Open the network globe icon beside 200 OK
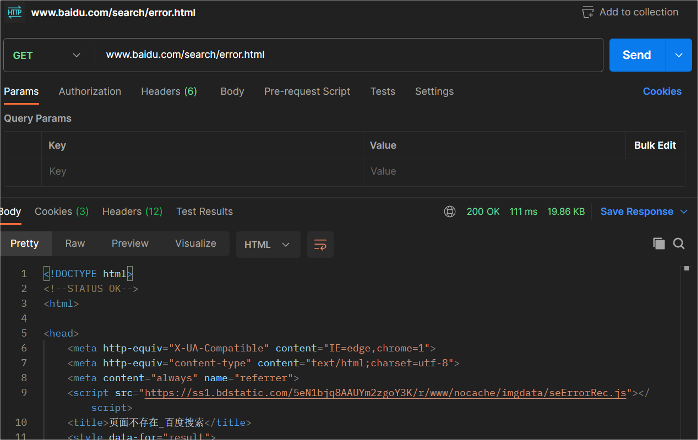The width and height of the screenshot is (698, 440). tap(450, 212)
